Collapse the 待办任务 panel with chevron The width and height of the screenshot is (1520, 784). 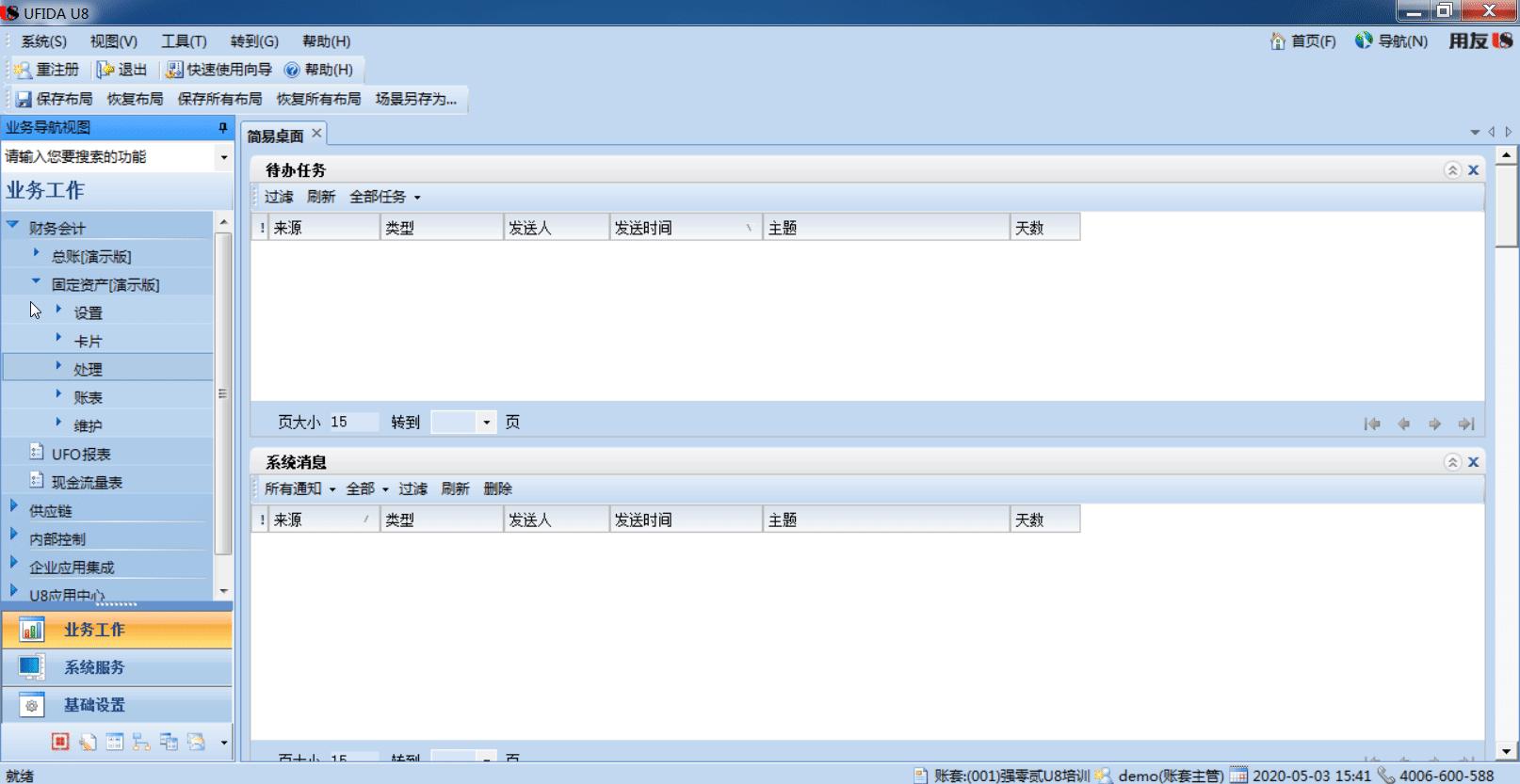(x=1452, y=170)
